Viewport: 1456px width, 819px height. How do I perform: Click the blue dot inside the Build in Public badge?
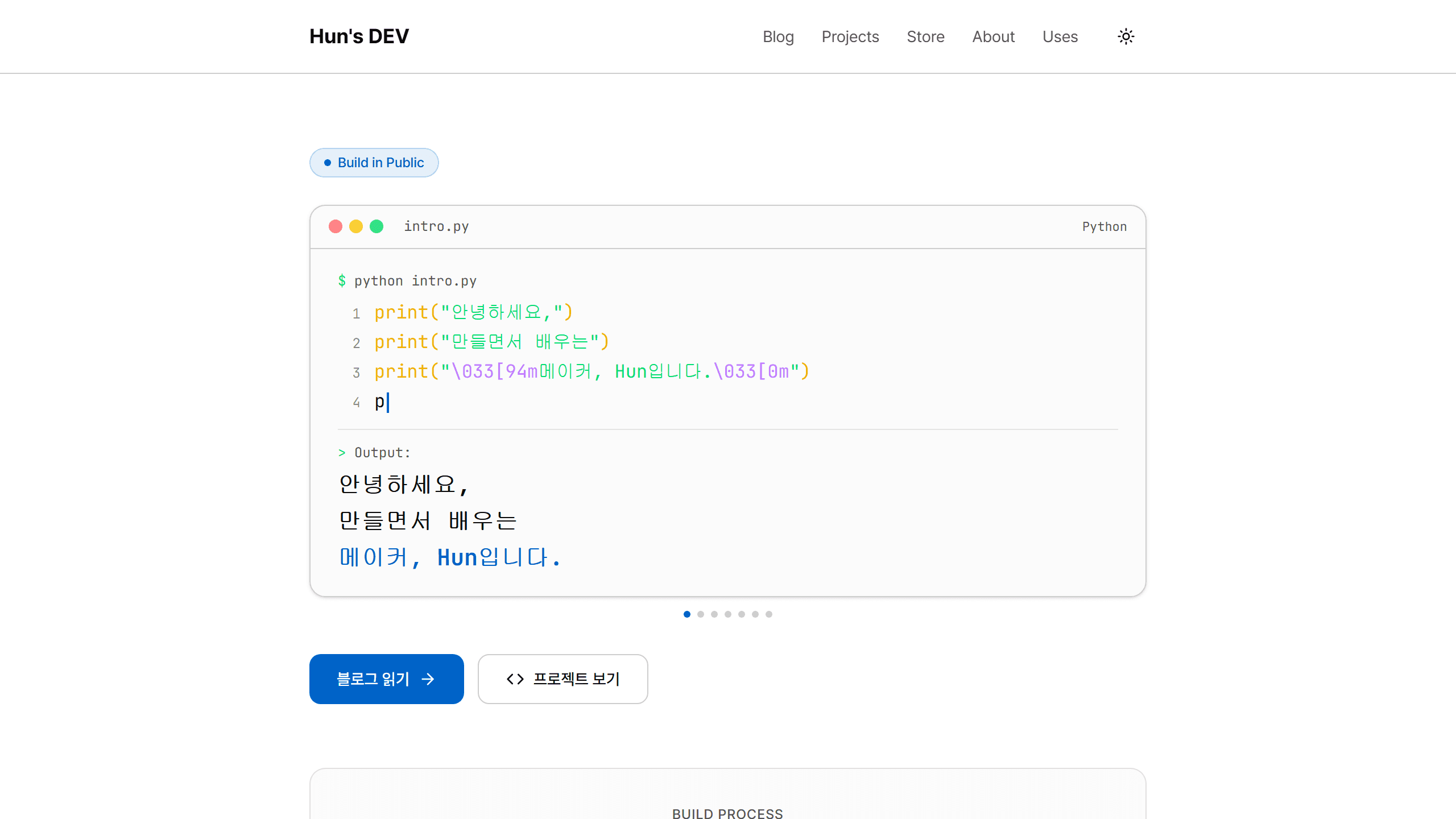(327, 162)
